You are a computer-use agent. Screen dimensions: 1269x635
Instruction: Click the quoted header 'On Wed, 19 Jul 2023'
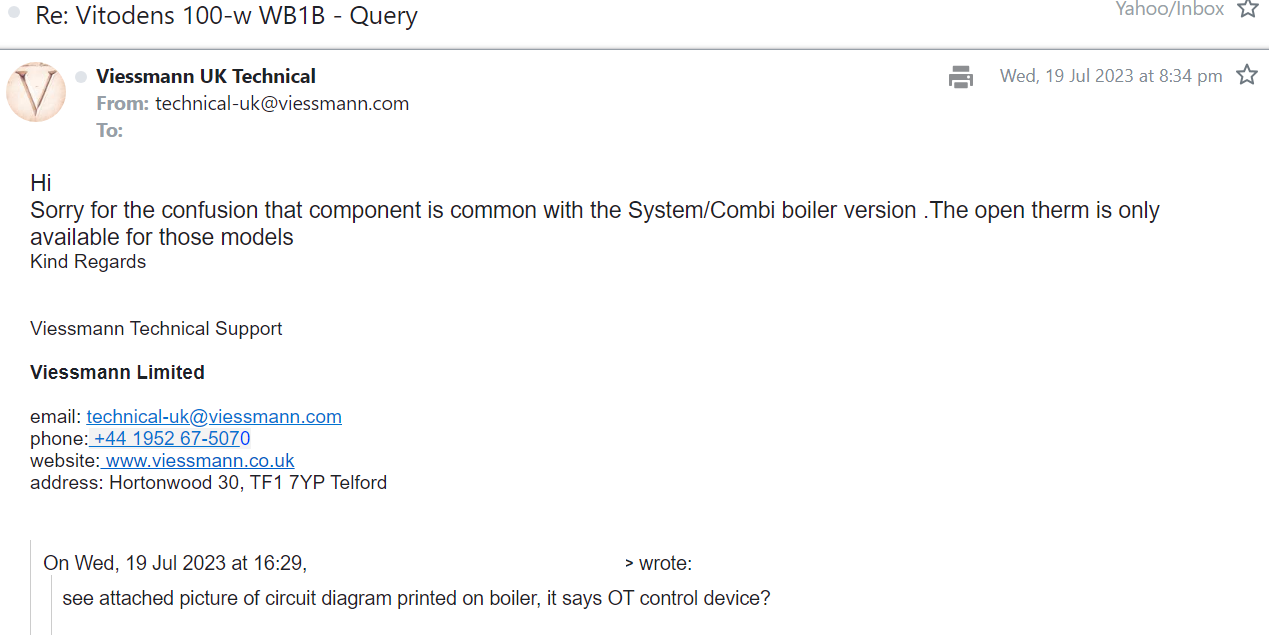pos(175,563)
